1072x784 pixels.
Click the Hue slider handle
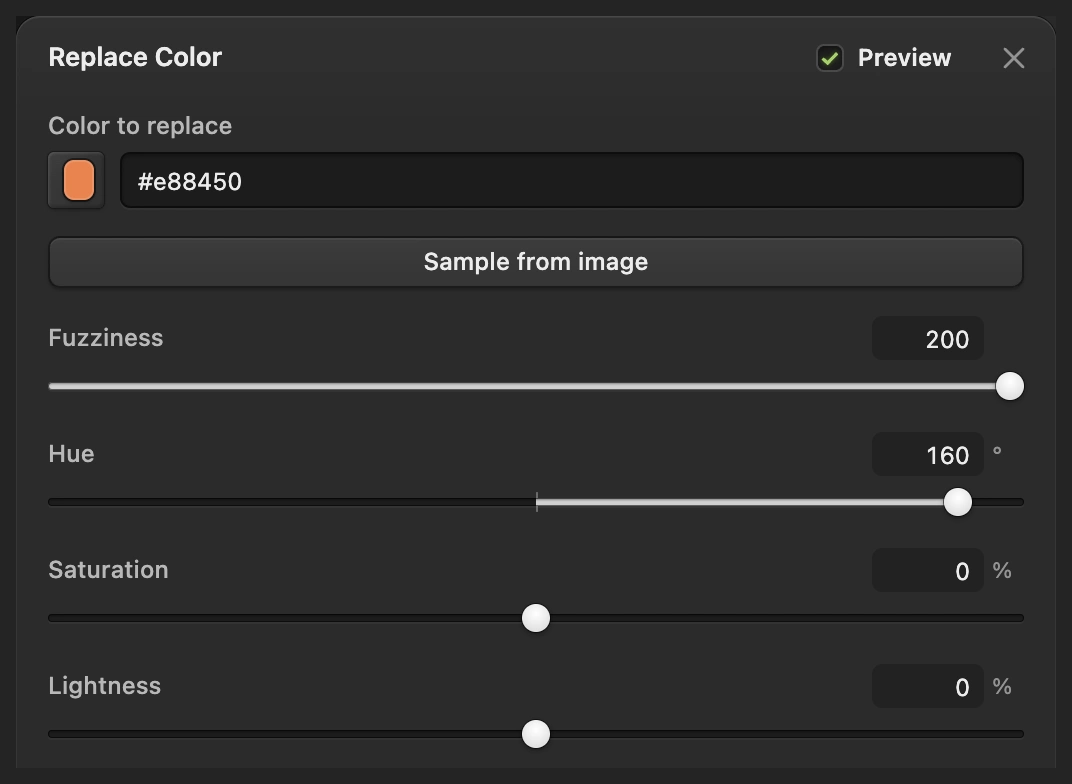click(957, 502)
